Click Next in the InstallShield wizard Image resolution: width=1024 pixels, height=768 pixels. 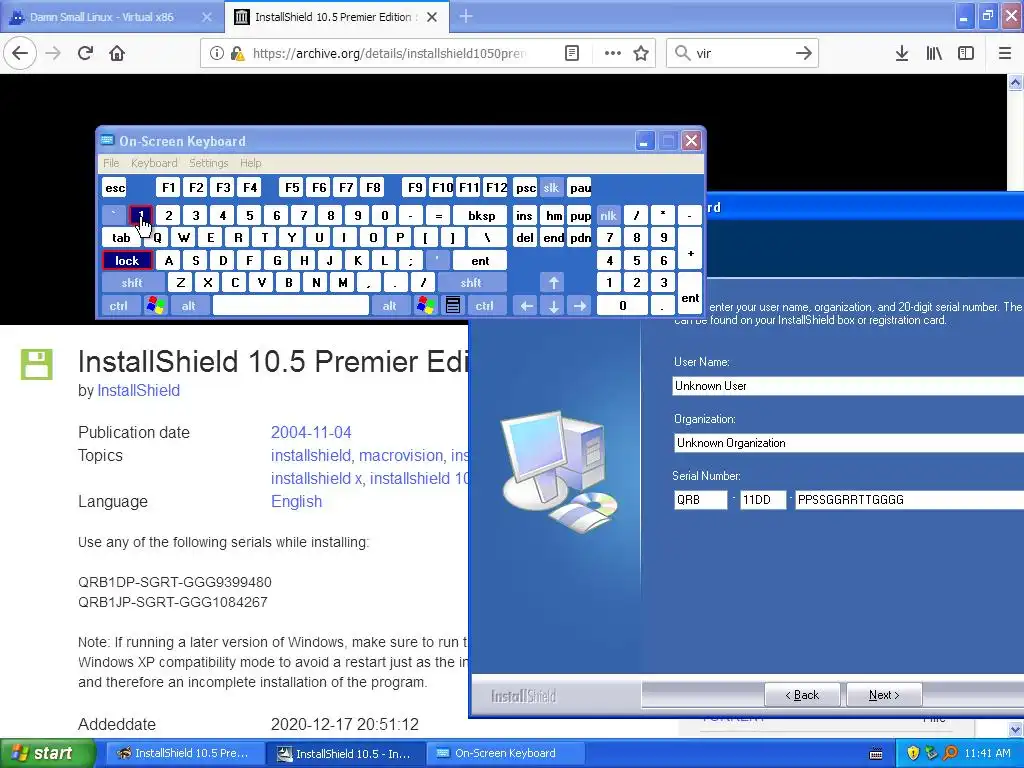pos(884,695)
